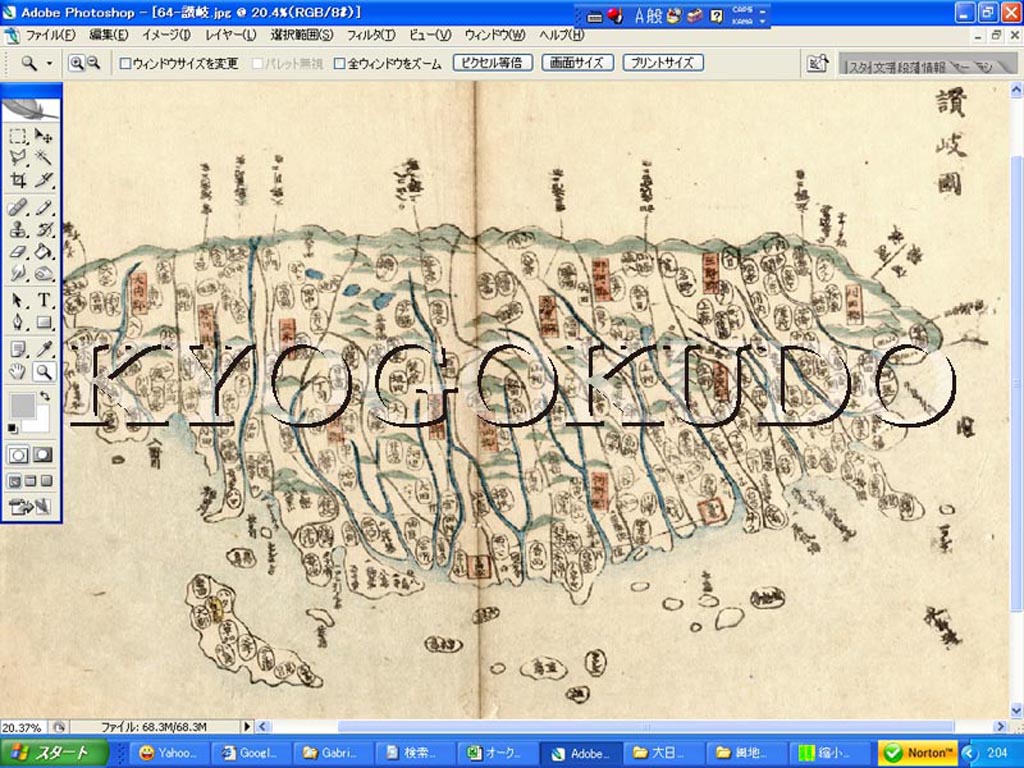The height and width of the screenshot is (768, 1024).
Task: Select the Polygonal Lasso tool
Action: coord(18,157)
